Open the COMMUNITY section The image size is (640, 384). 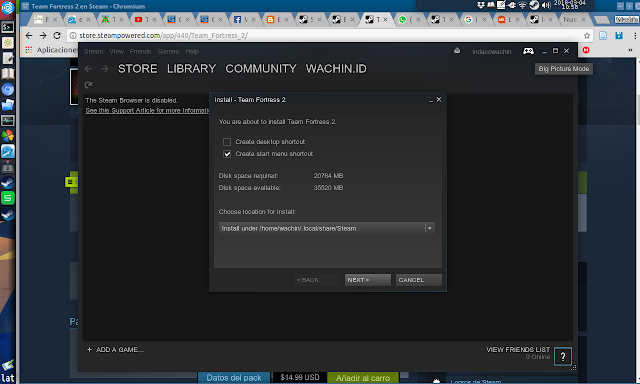(x=261, y=69)
